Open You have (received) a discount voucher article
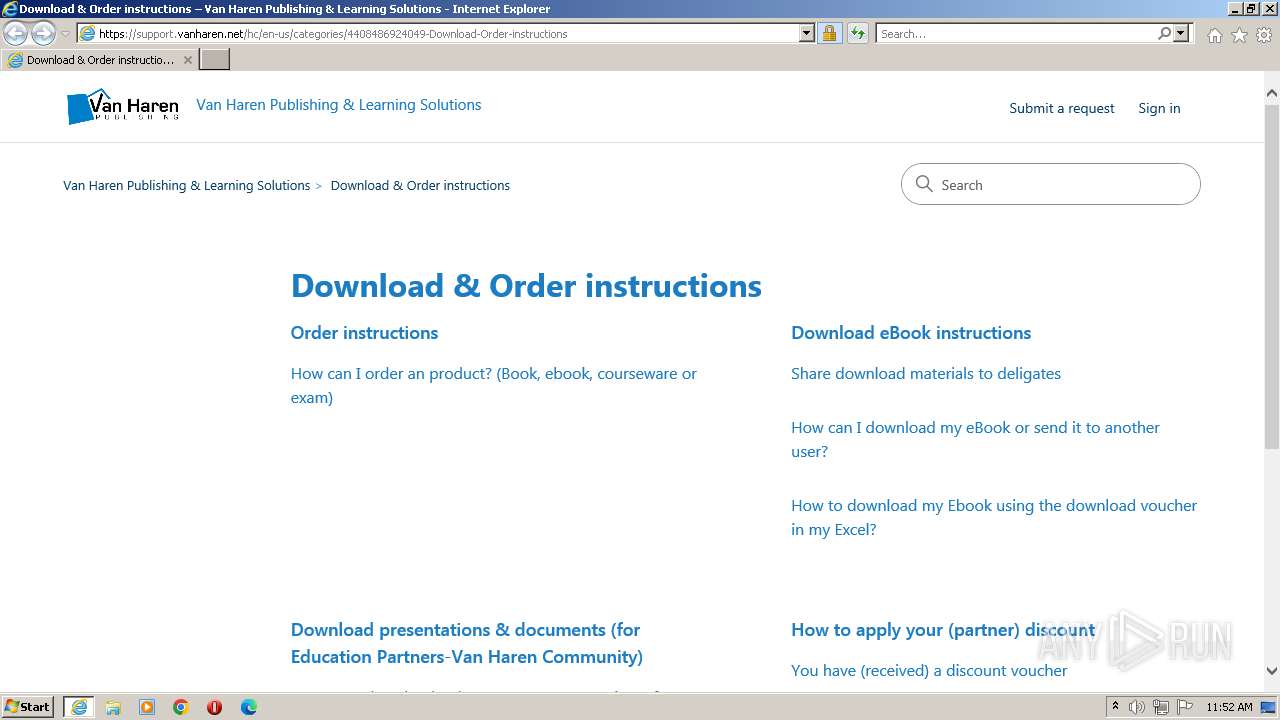Viewport: 1280px width, 720px height. pyautogui.click(x=929, y=670)
